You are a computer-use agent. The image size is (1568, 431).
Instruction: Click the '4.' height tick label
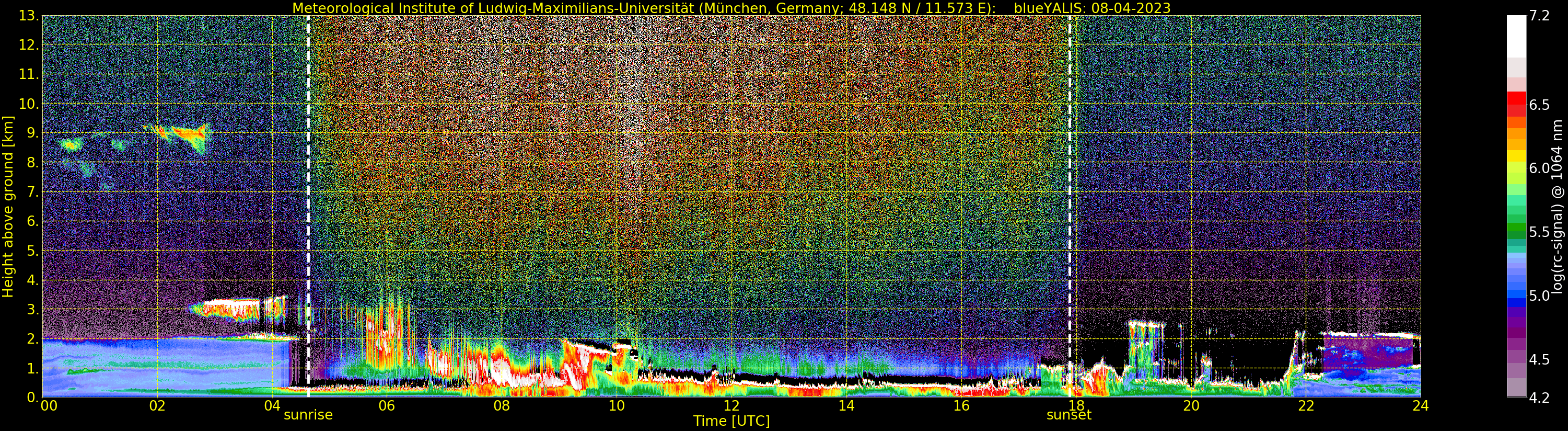point(33,280)
